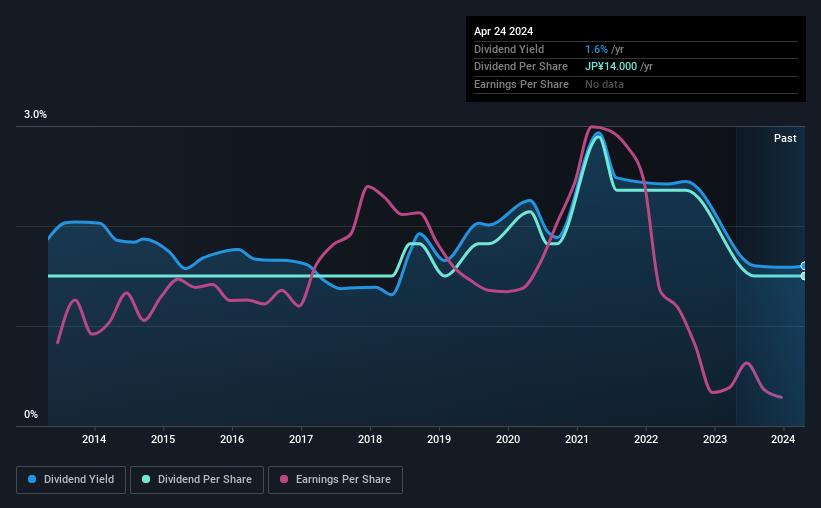Click the Past label in shaded region

785,138
